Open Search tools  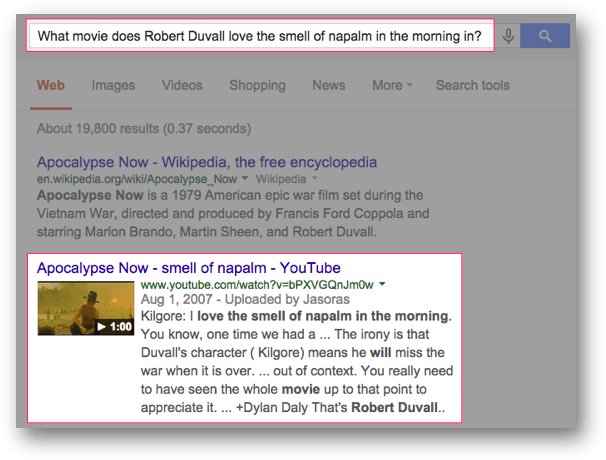(x=473, y=85)
